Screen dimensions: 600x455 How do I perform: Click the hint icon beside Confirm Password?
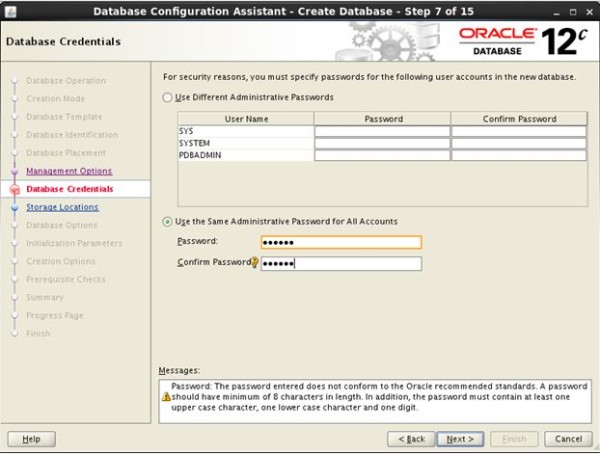pos(255,263)
